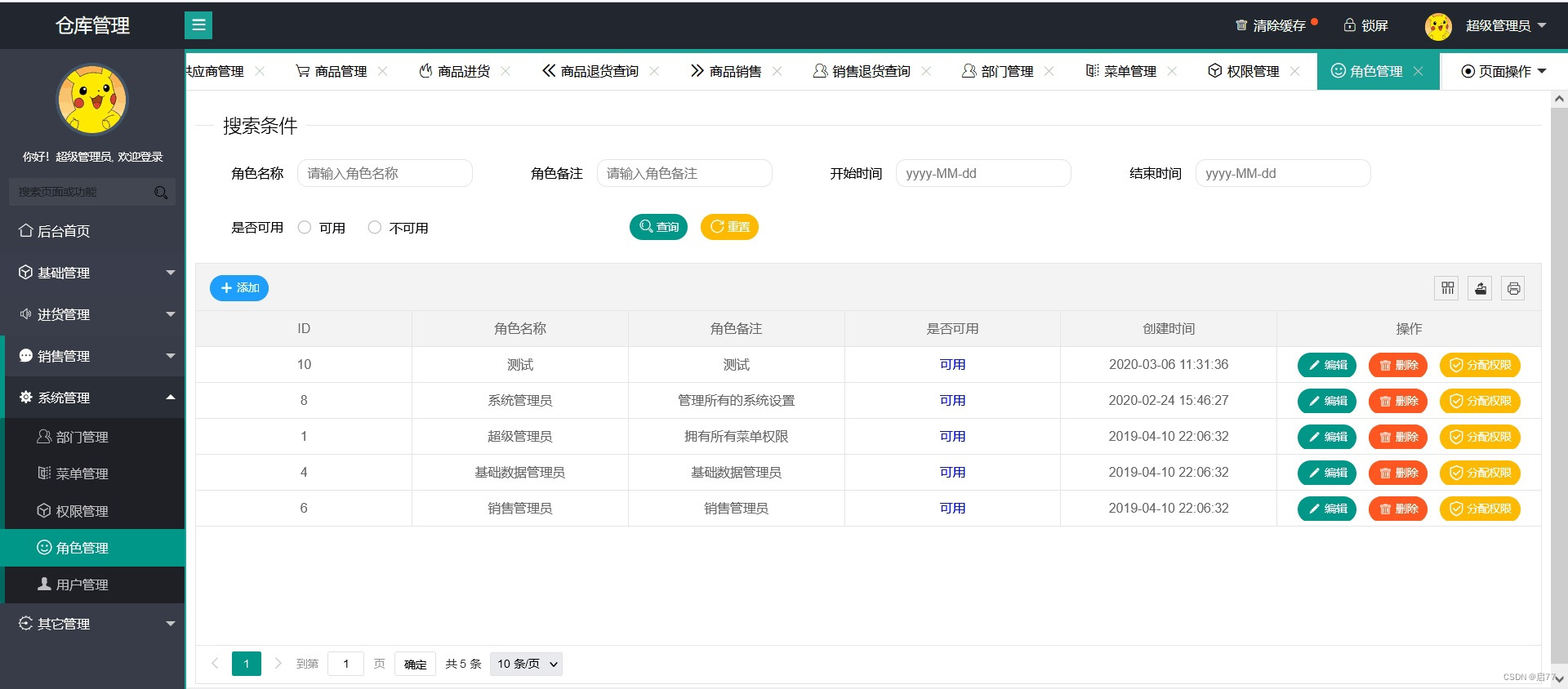
Task: Click the 开始时间 date field
Action: click(983, 173)
